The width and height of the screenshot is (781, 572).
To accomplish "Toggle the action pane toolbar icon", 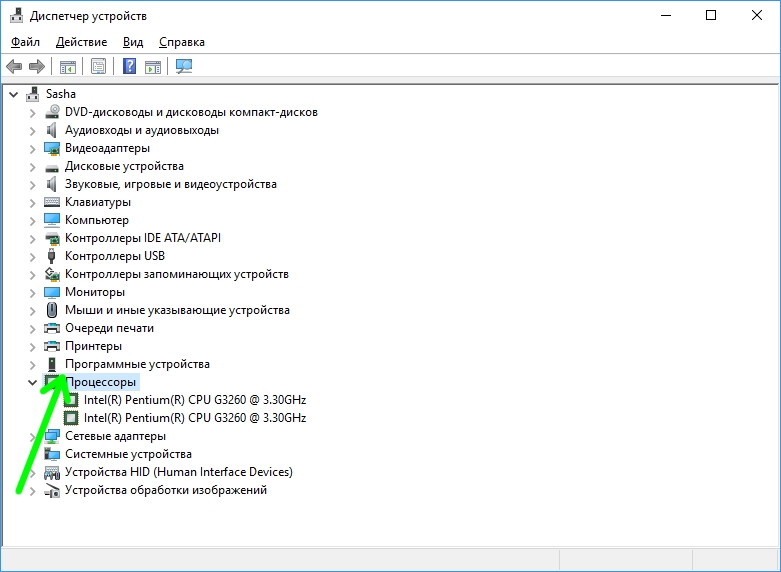I will 153,66.
